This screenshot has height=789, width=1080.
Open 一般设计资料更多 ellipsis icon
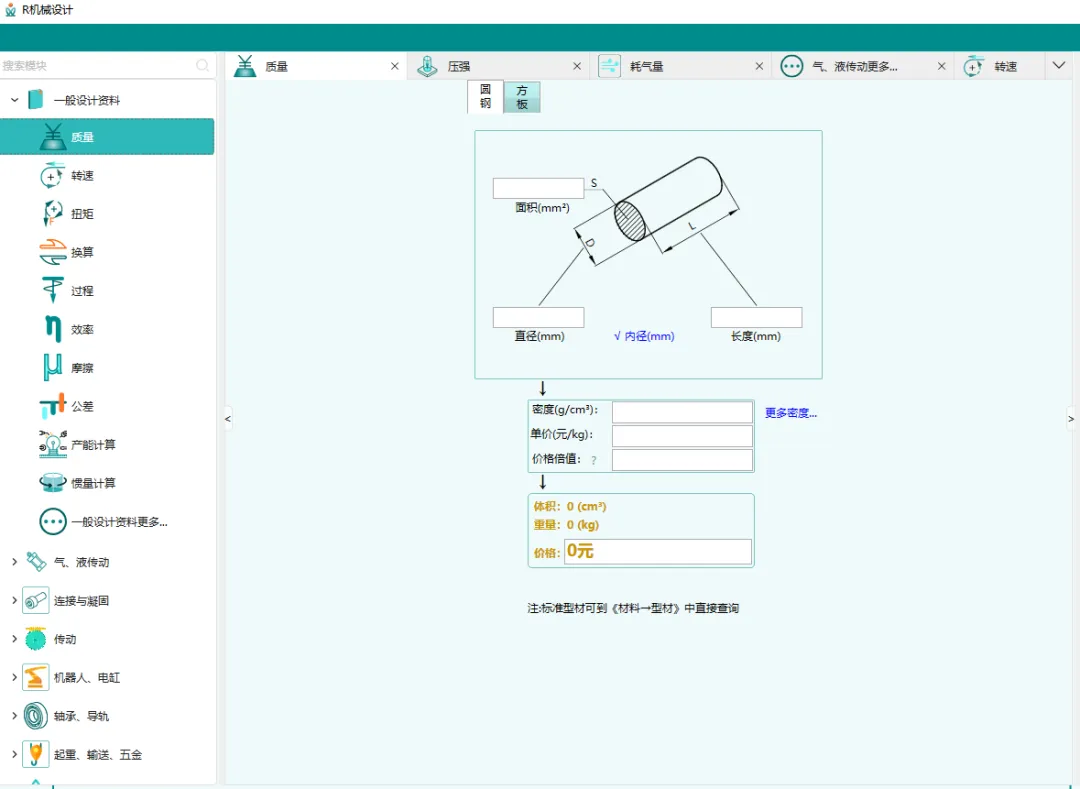(x=52, y=521)
